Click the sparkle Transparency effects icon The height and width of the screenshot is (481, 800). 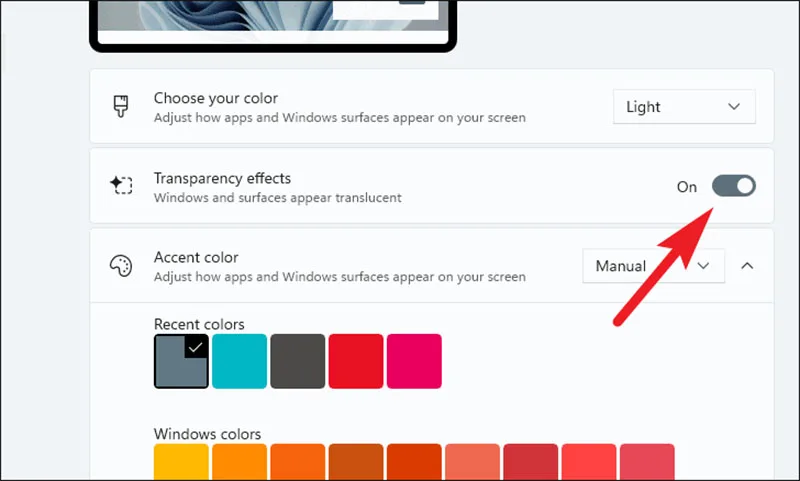coord(121,185)
